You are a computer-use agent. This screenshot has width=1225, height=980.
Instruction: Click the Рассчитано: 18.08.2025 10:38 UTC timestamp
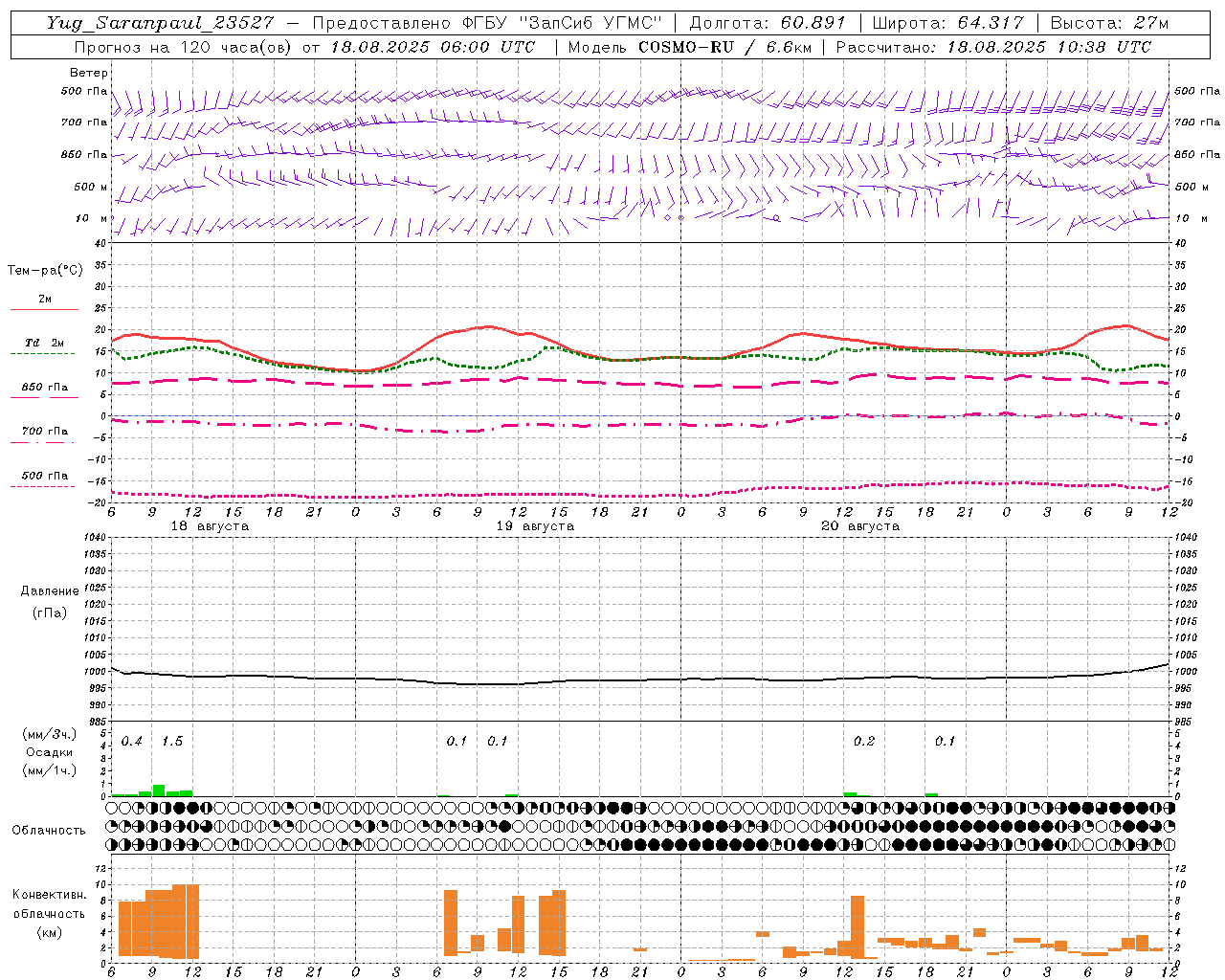click(x=993, y=47)
